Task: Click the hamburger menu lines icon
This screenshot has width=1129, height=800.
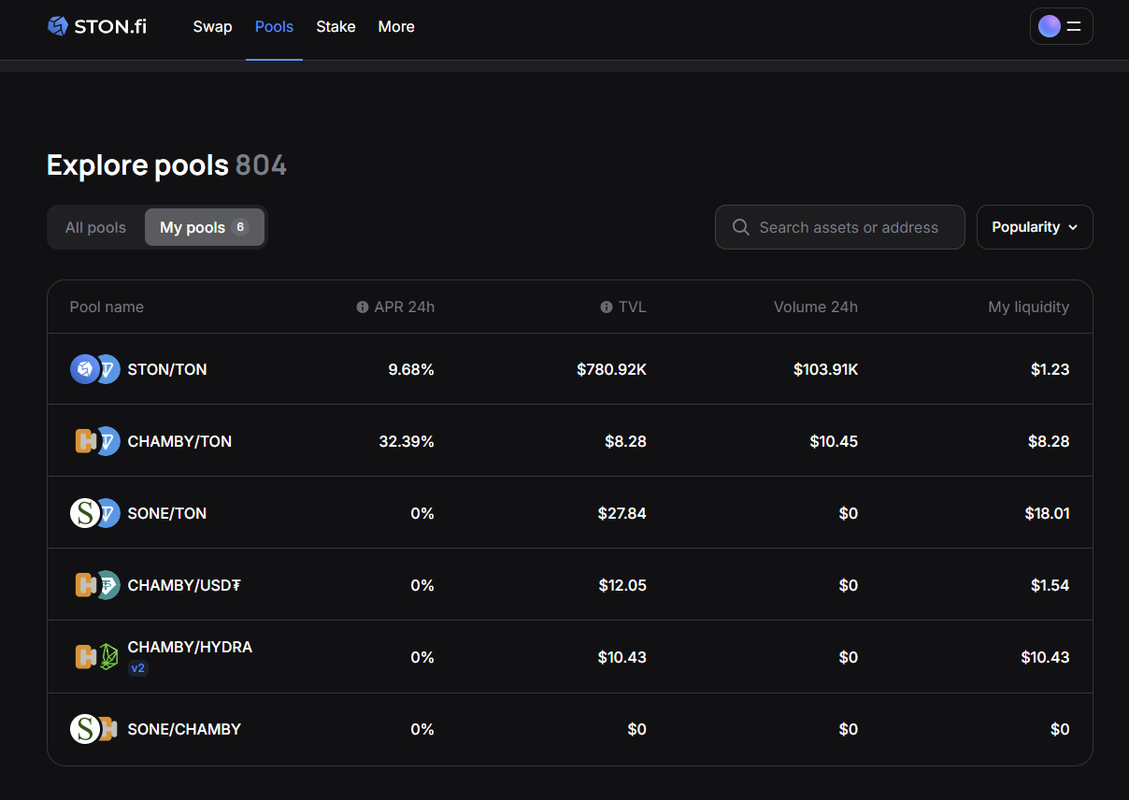Action: (1074, 27)
